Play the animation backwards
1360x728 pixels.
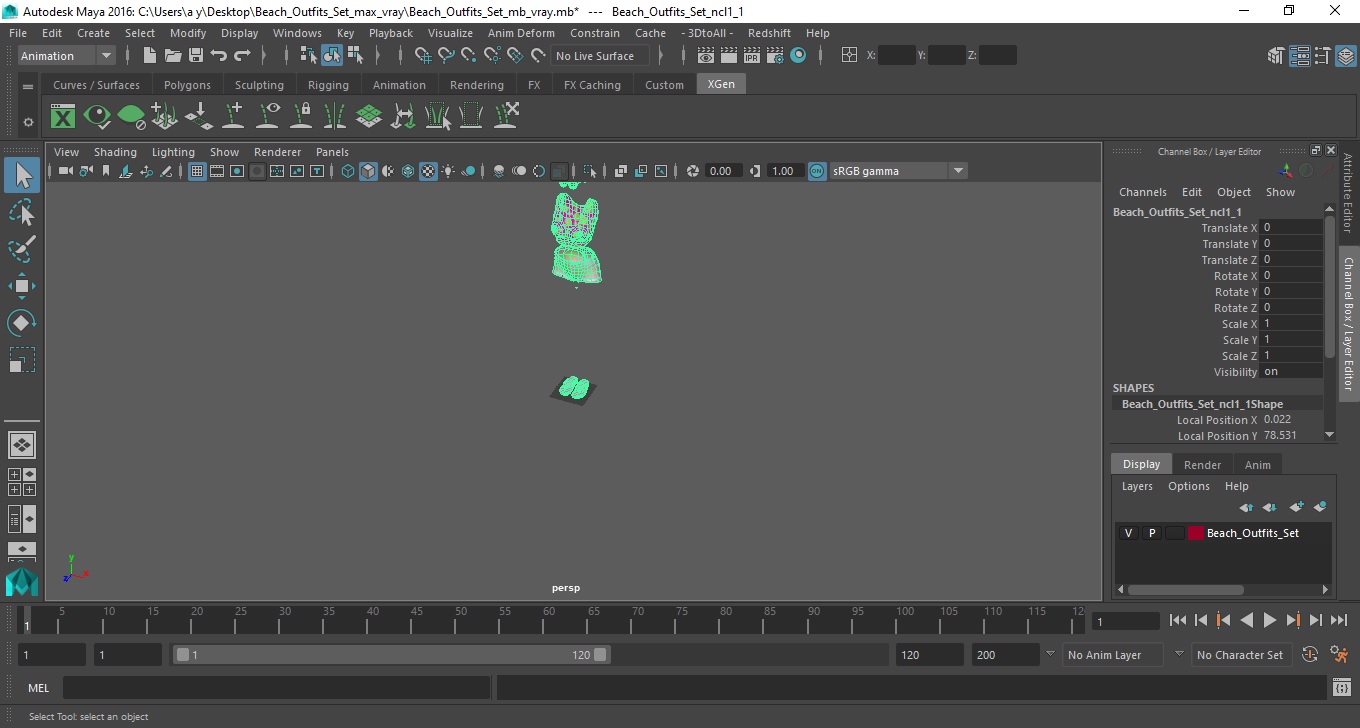pos(1247,620)
